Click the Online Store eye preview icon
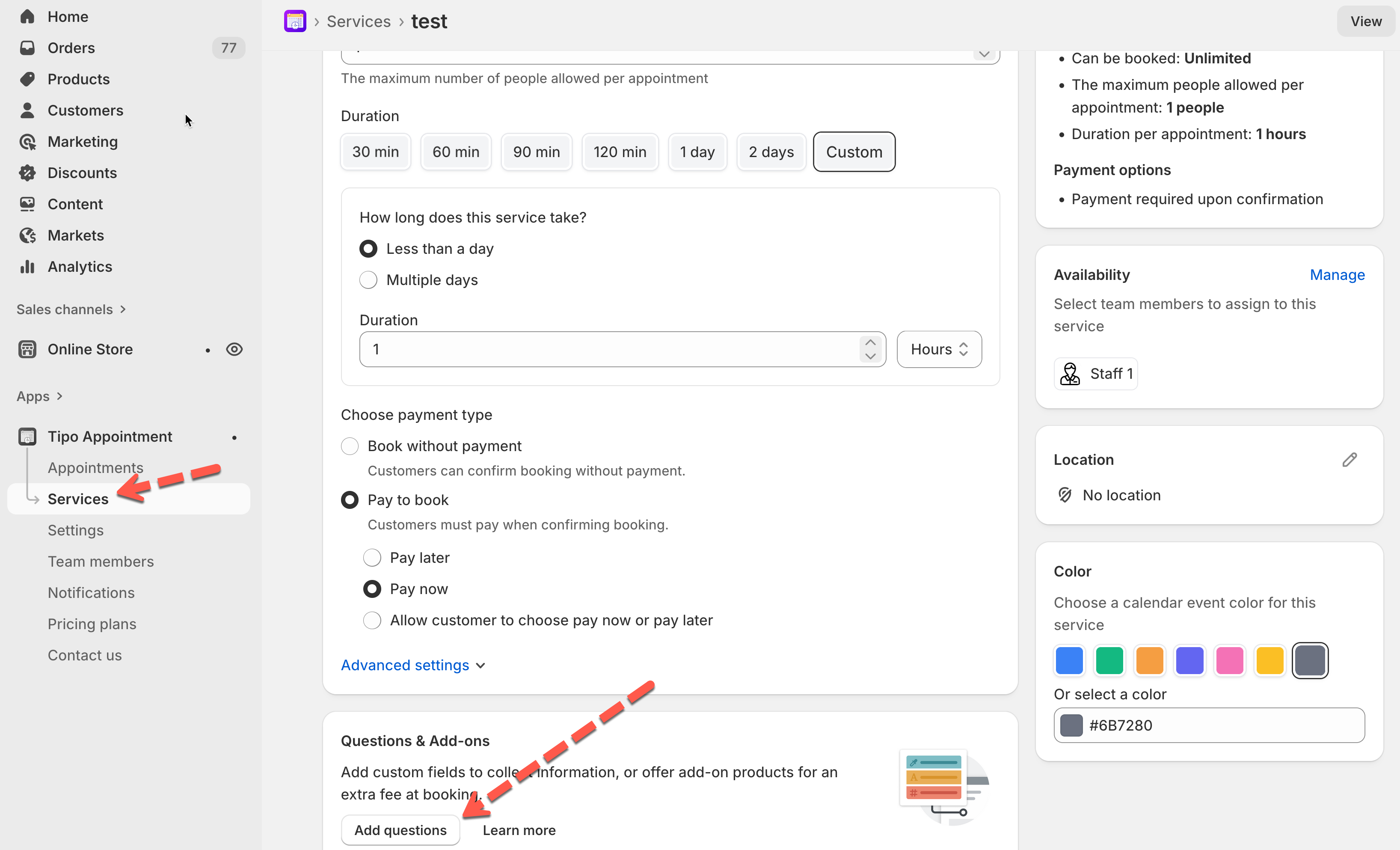The height and width of the screenshot is (850, 1400). (x=234, y=349)
